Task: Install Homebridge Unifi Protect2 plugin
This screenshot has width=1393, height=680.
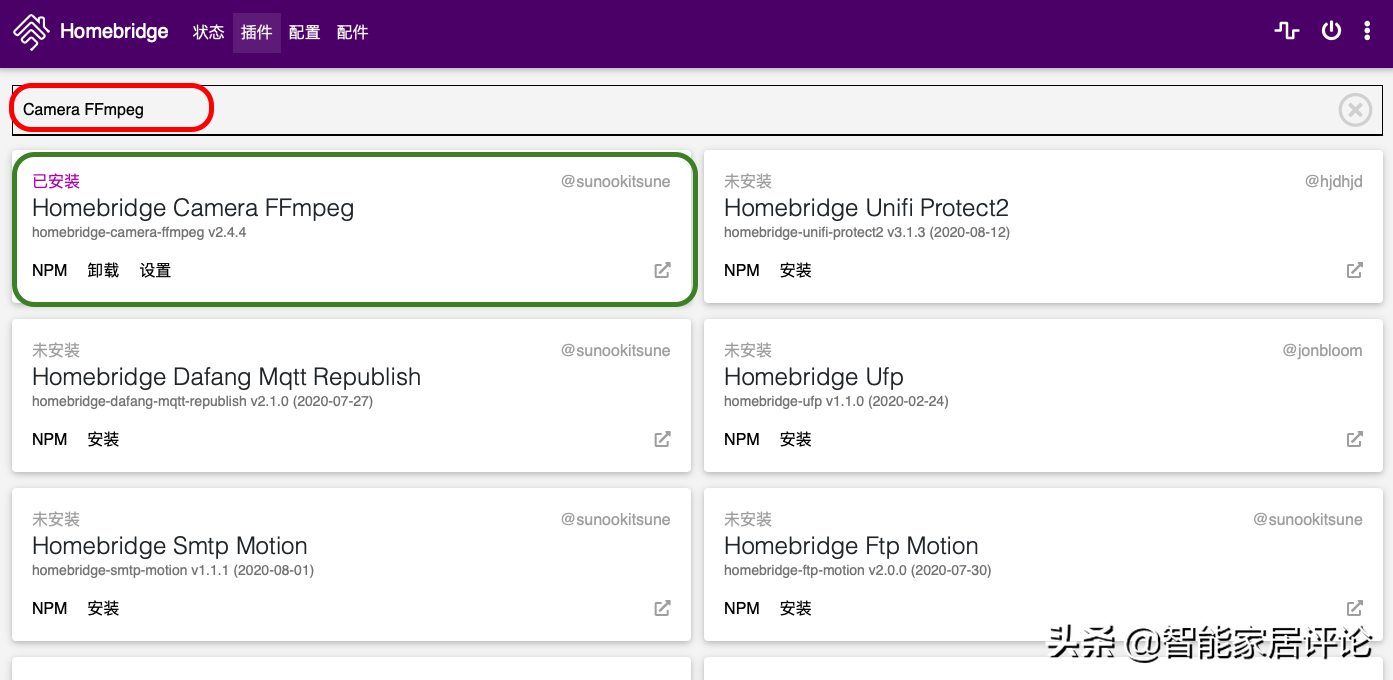Action: pyautogui.click(x=795, y=270)
